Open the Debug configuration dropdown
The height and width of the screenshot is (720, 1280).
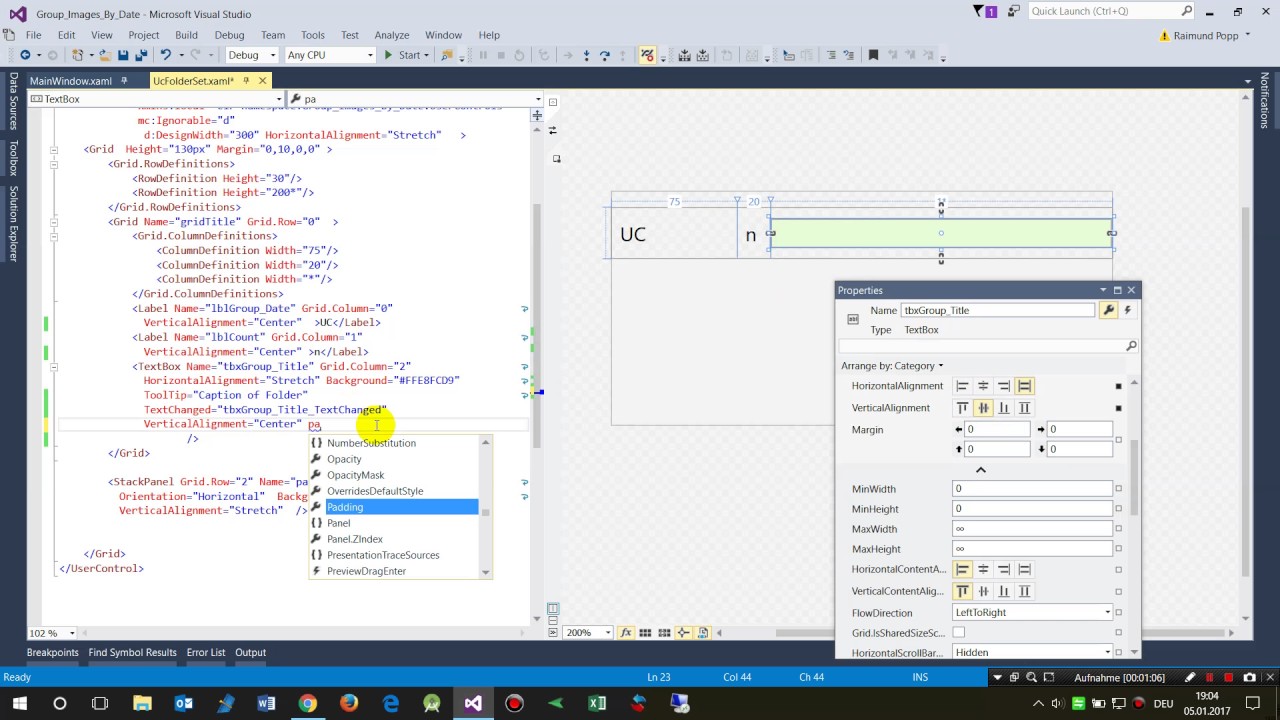point(251,55)
